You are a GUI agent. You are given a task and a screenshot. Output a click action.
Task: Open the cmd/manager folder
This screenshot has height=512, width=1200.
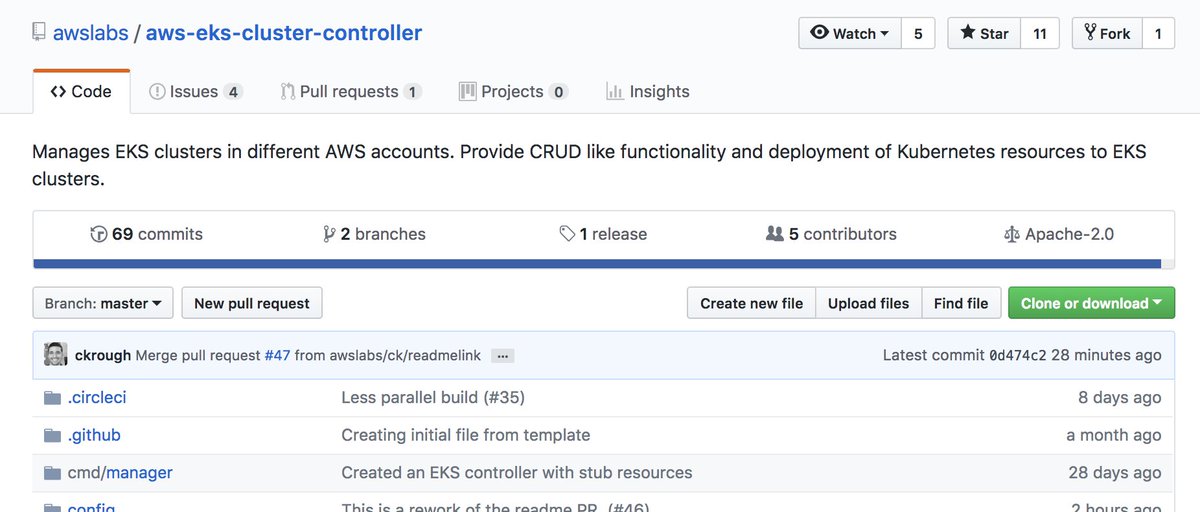pyautogui.click(x=120, y=472)
